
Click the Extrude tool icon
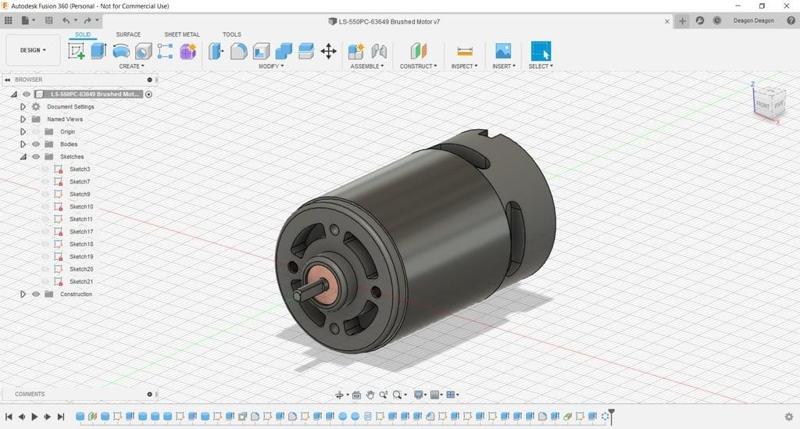[x=98, y=51]
